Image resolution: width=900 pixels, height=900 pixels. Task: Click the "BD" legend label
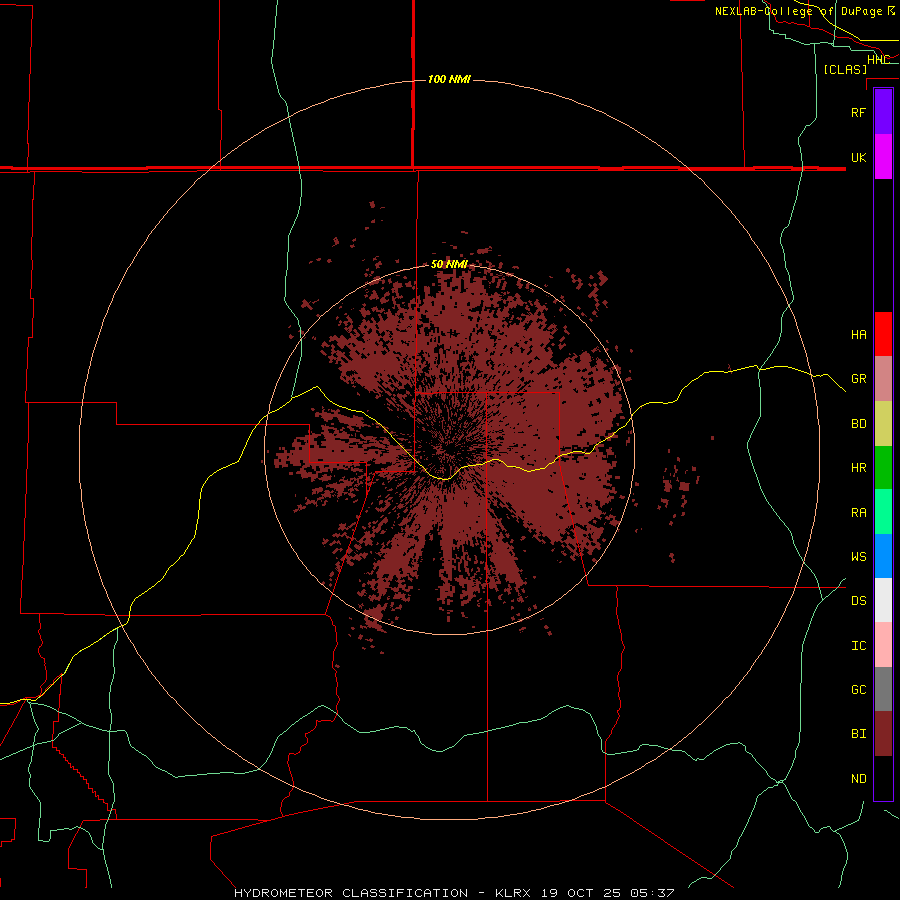click(x=858, y=424)
